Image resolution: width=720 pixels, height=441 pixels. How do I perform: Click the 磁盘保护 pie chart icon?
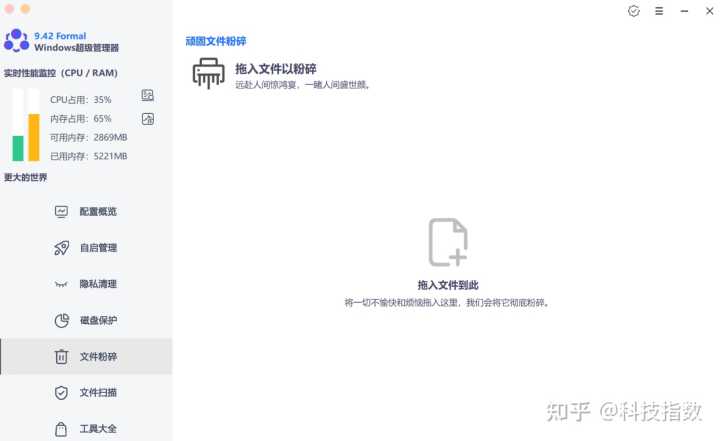coord(62,320)
